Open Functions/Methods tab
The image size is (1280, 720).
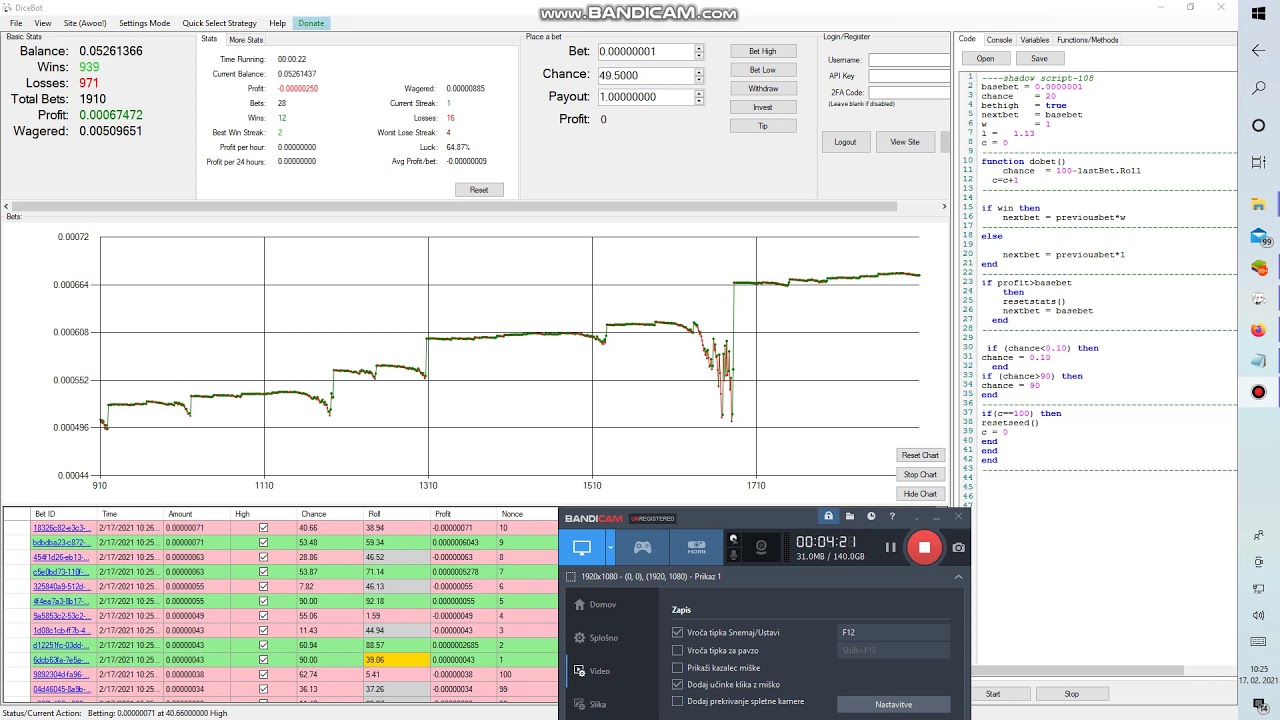(x=1088, y=40)
